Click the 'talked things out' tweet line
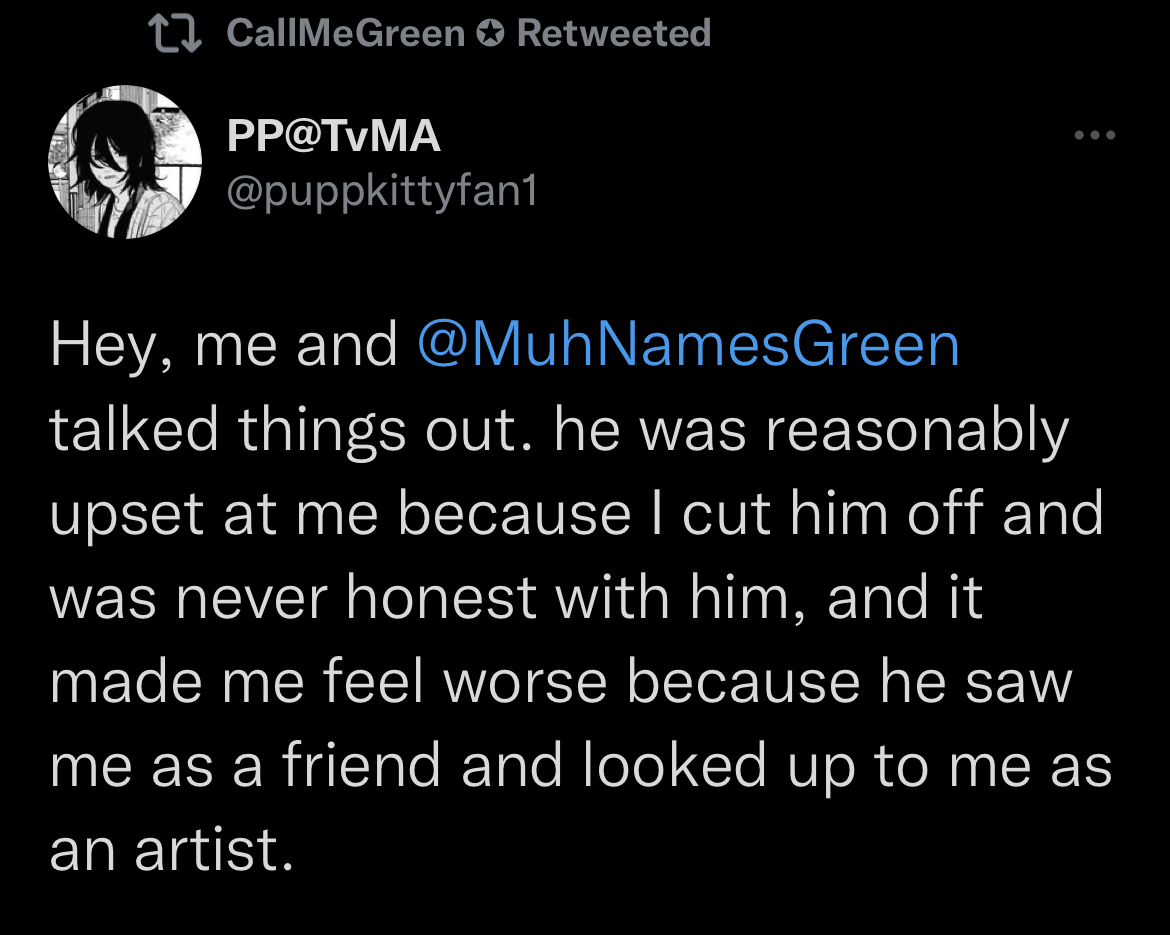 pos(560,431)
